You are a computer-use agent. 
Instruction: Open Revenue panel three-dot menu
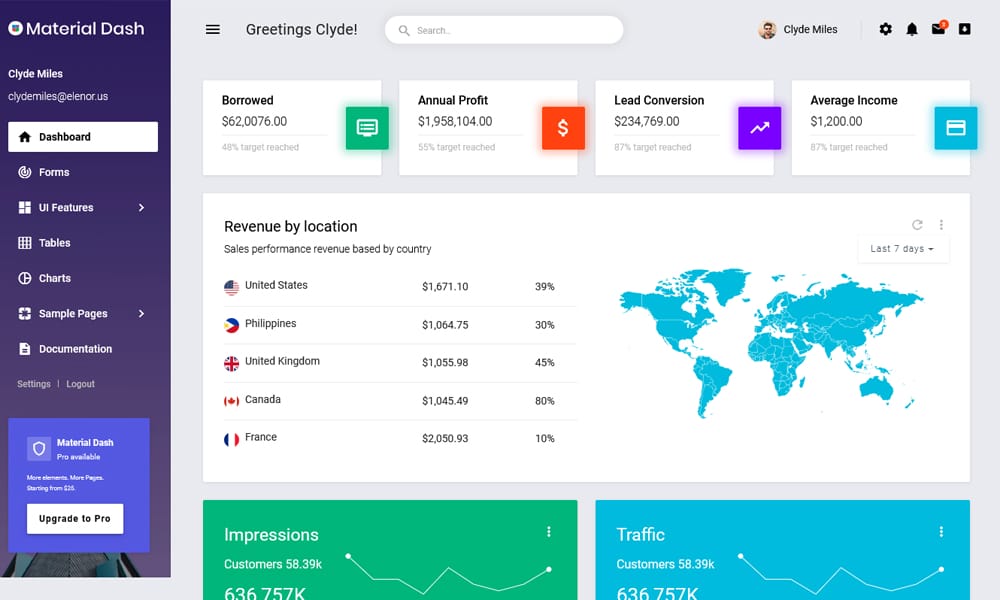[941, 224]
